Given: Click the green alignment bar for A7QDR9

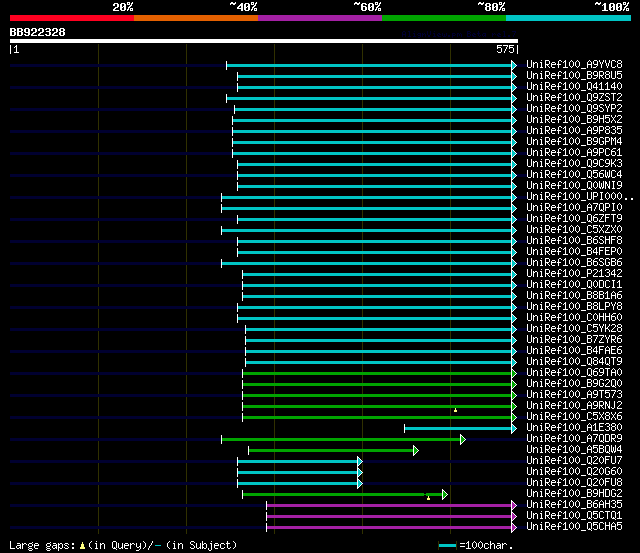Looking at the screenshot, I should [x=341, y=440].
